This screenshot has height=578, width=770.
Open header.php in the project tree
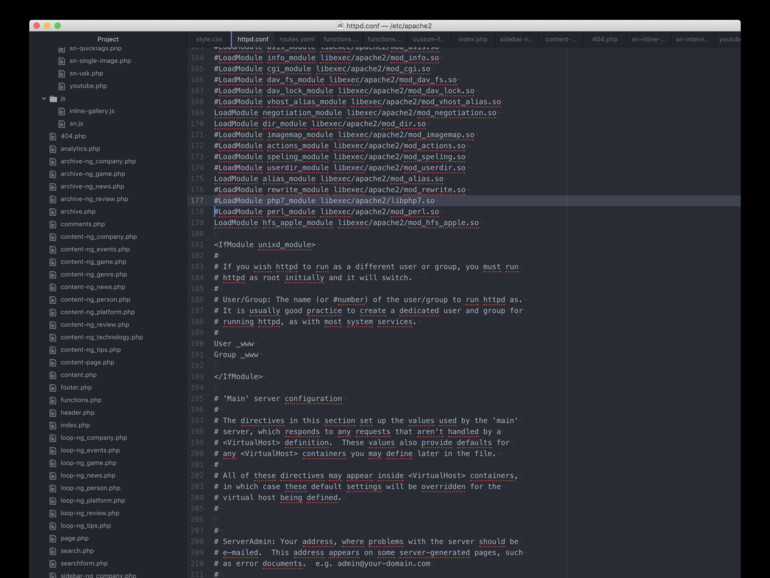tap(77, 413)
